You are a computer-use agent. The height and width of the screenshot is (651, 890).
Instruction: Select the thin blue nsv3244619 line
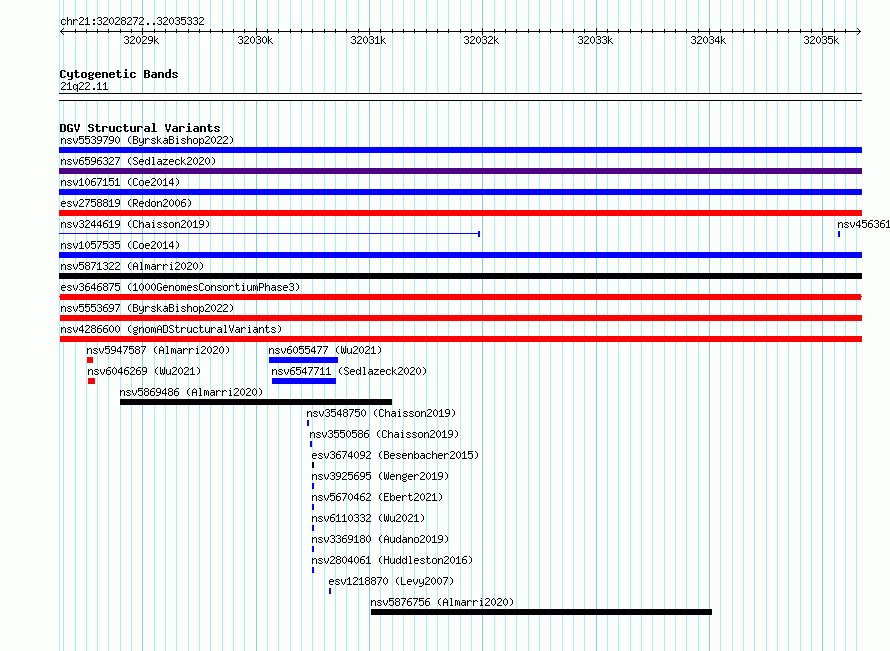[x=270, y=234]
